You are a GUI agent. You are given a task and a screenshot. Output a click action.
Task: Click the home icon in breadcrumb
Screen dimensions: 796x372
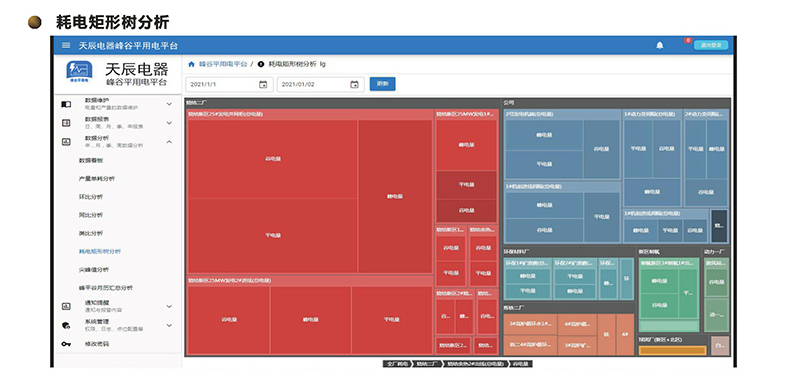pos(191,64)
